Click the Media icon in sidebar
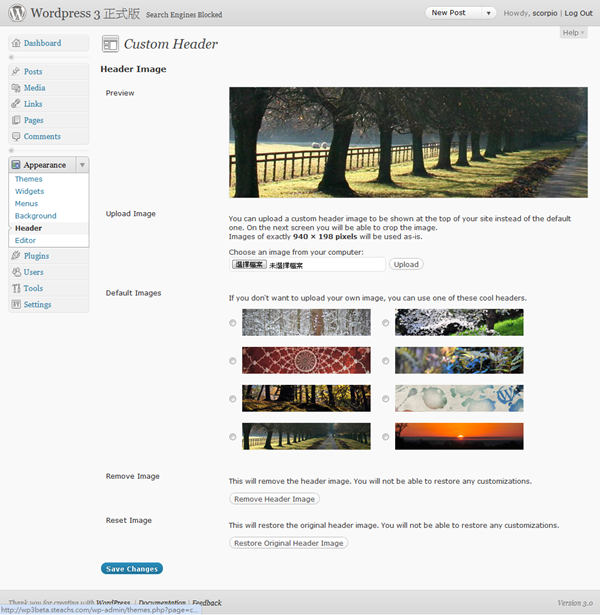This screenshot has height=615, width=600. pyautogui.click(x=16, y=88)
